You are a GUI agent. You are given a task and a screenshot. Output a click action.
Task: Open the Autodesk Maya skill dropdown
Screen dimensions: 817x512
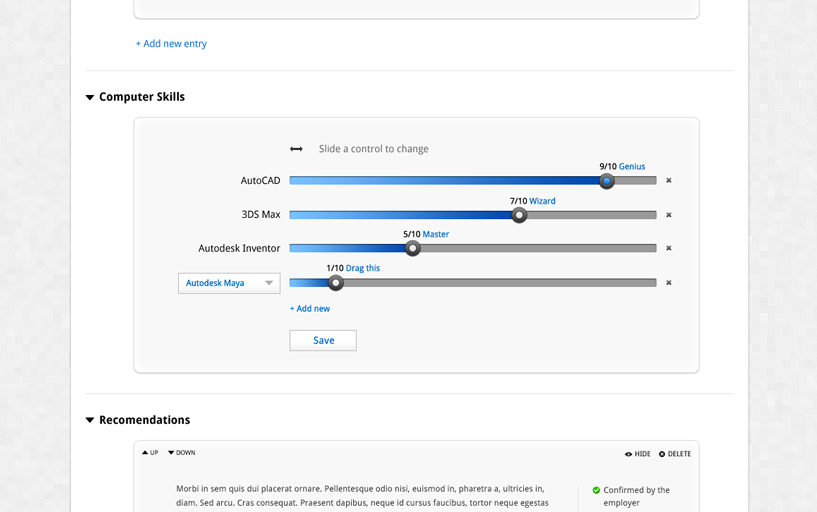(229, 283)
